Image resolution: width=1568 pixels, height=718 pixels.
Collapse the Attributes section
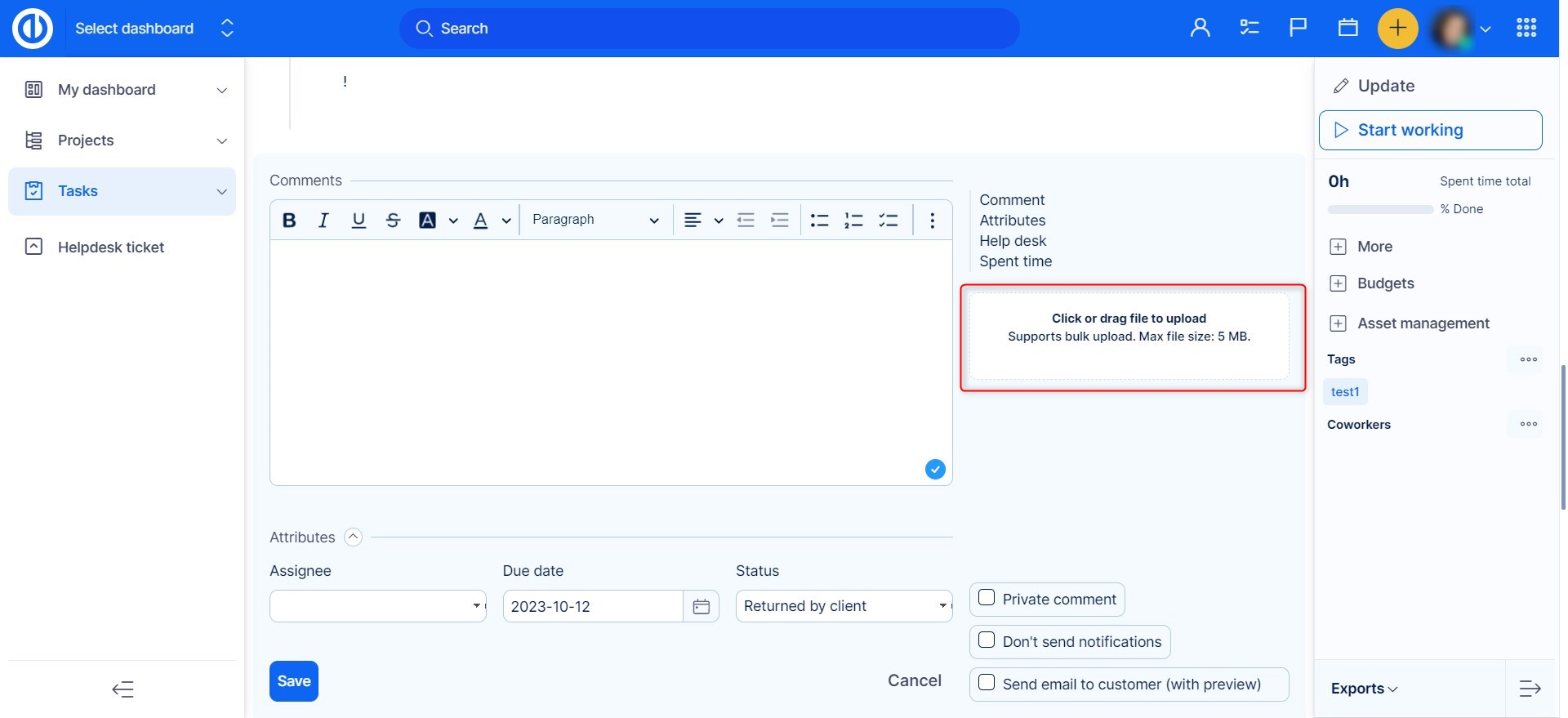click(x=353, y=537)
